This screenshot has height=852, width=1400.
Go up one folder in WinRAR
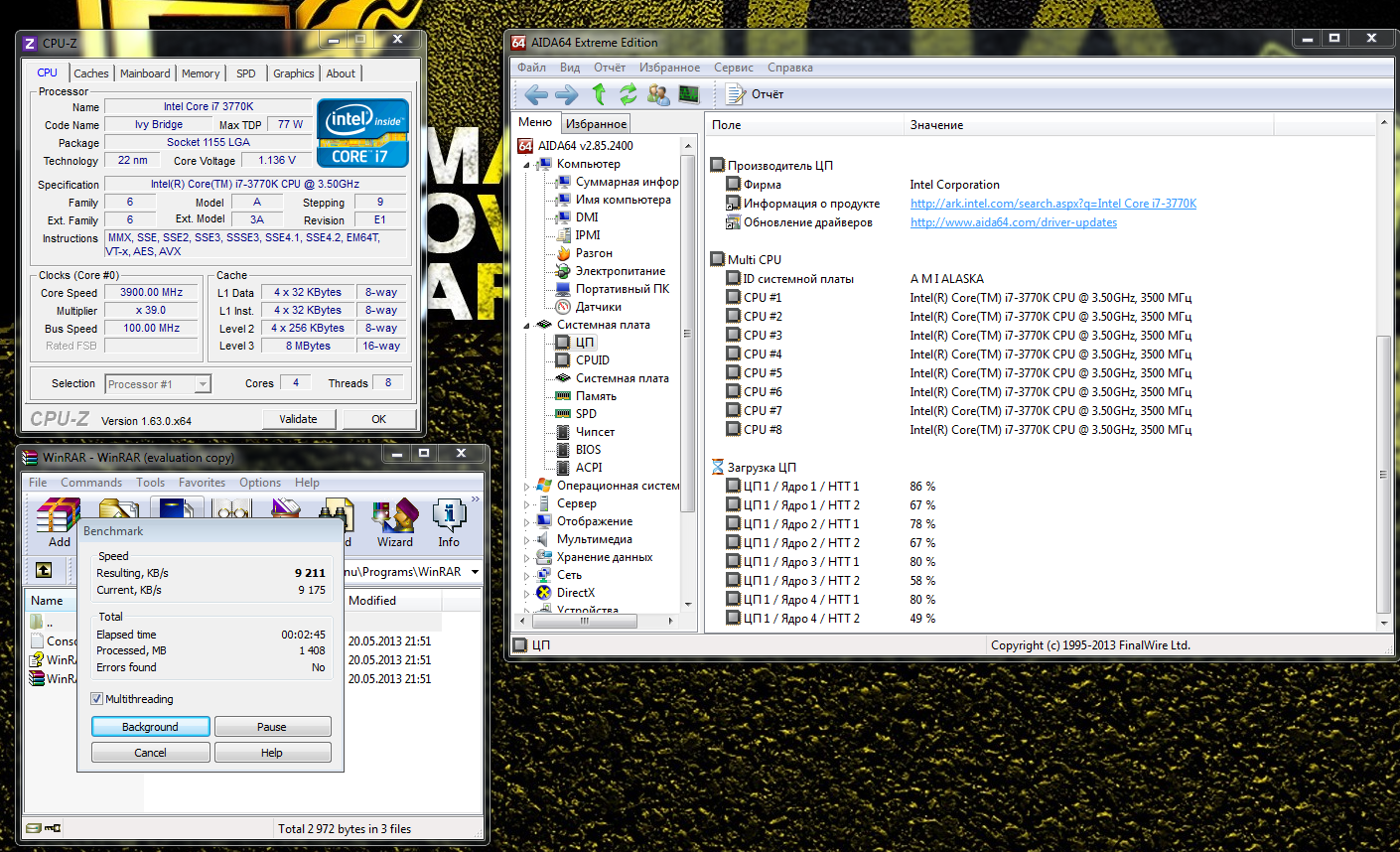click(44, 571)
